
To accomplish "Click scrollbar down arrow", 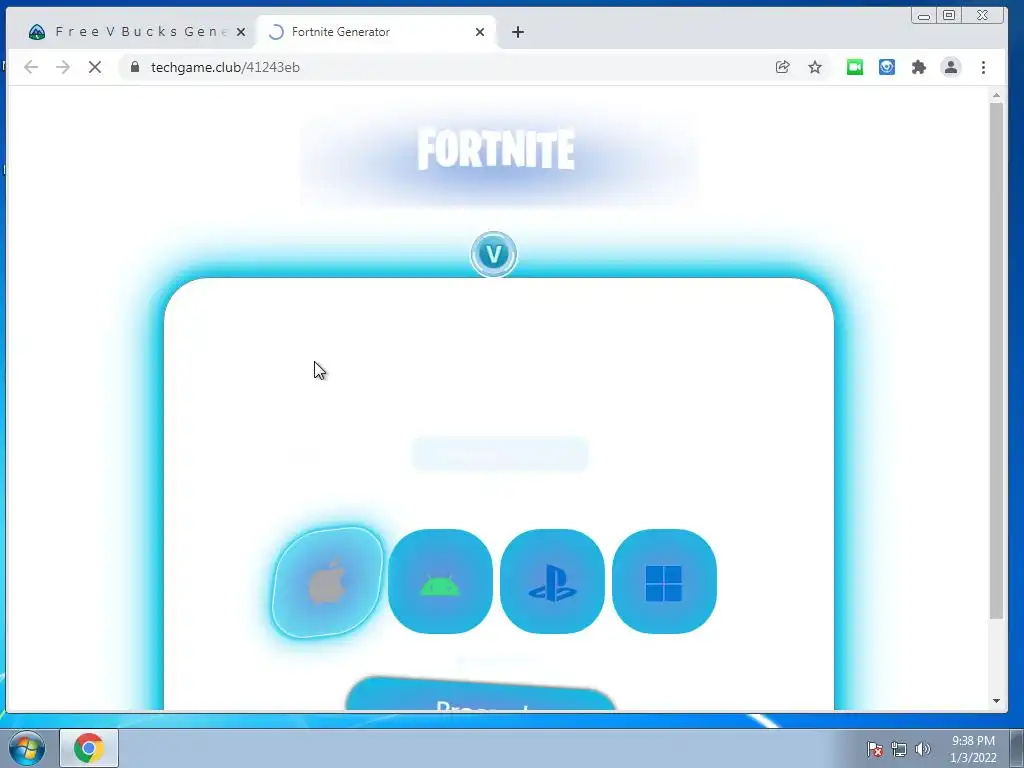I will pyautogui.click(x=996, y=701).
